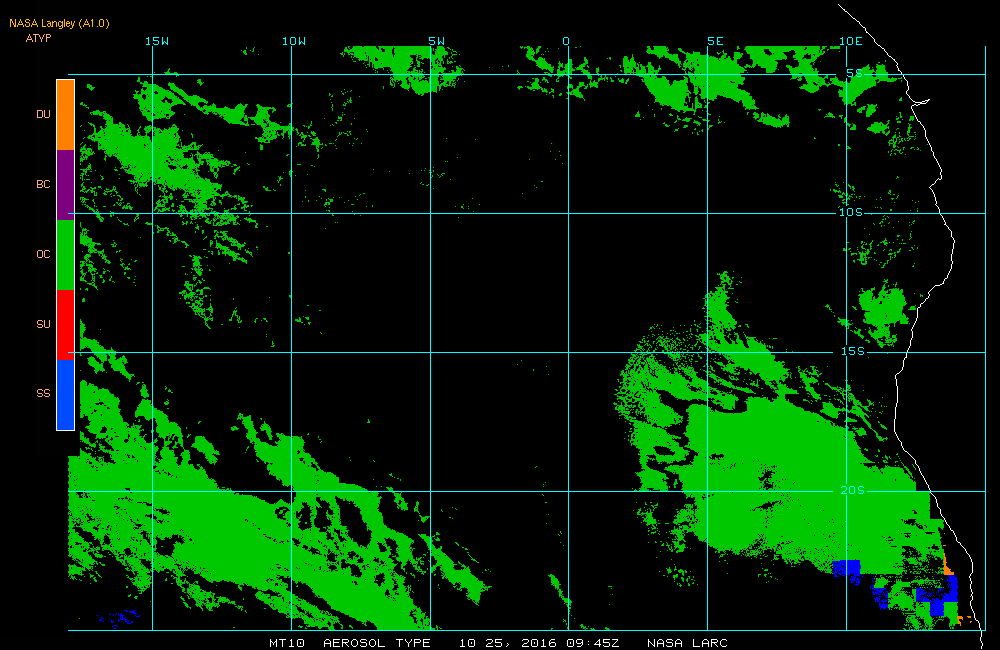Click the MT10 caption text
Viewport: 1000px width, 650px height.
pos(287,643)
